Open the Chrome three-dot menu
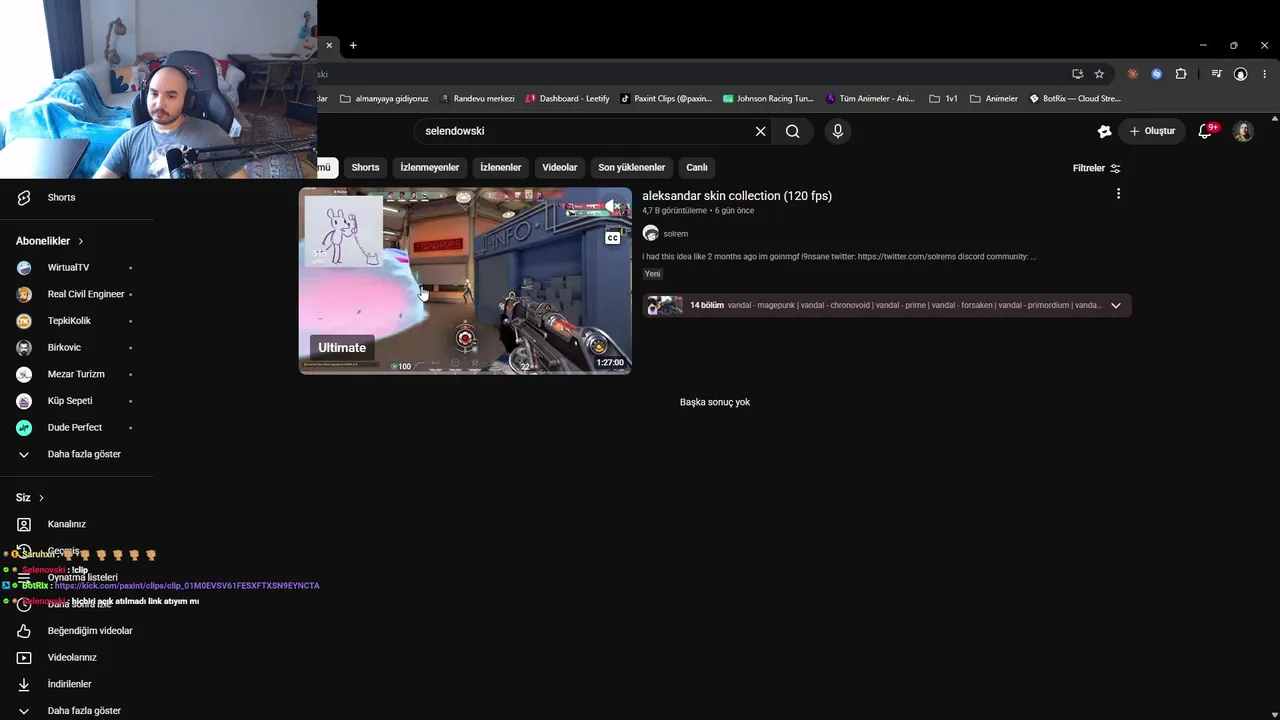The width and height of the screenshot is (1280, 720). click(1265, 74)
